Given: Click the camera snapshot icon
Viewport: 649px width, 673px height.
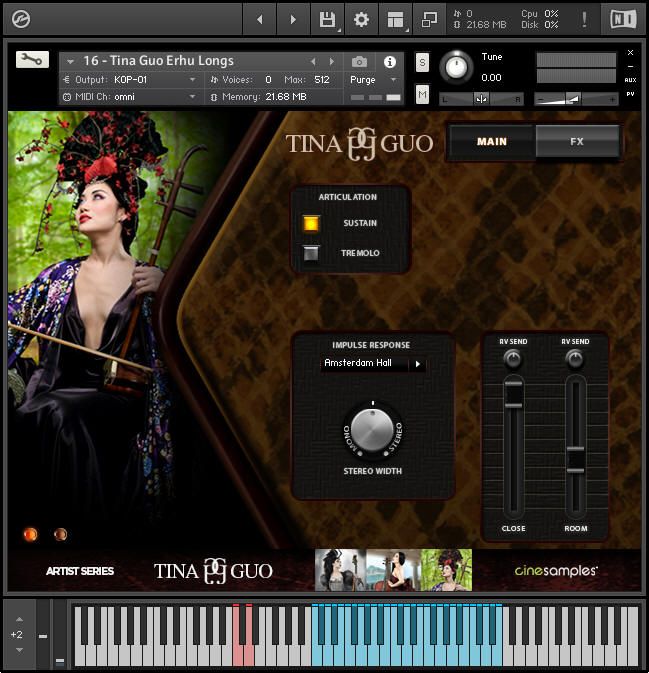Looking at the screenshot, I should 359,62.
